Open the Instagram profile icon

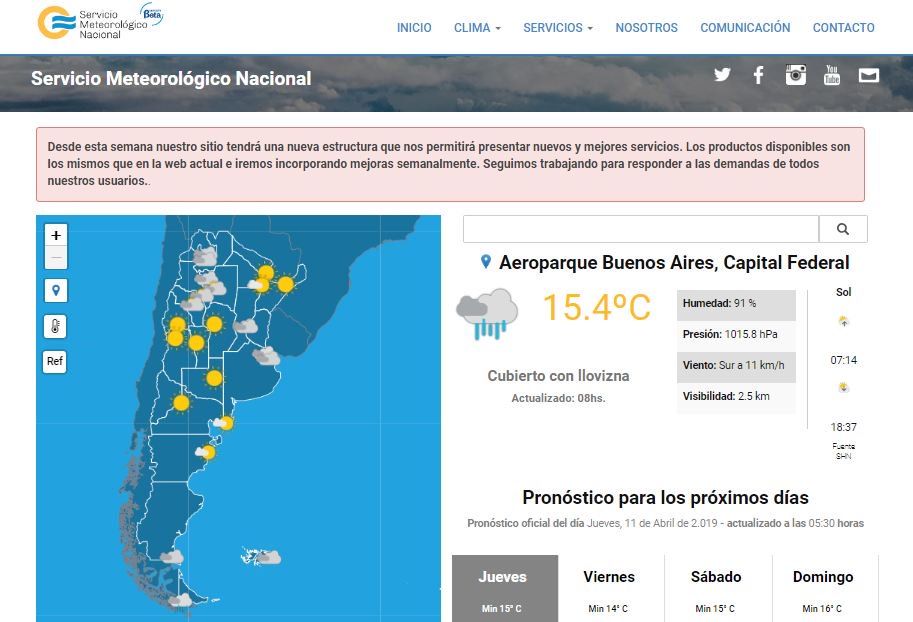pyautogui.click(x=795, y=74)
